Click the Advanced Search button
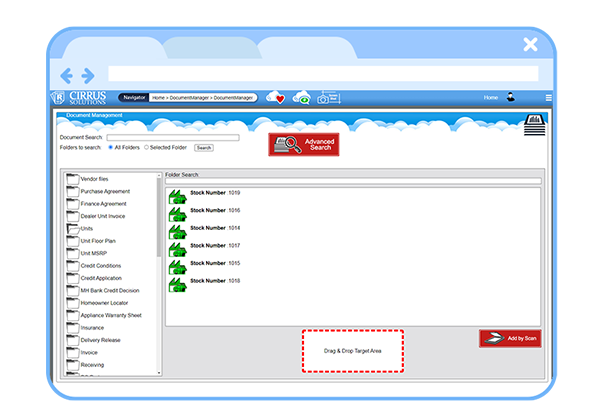Viewport: 600px width, 420px height. 304,144
